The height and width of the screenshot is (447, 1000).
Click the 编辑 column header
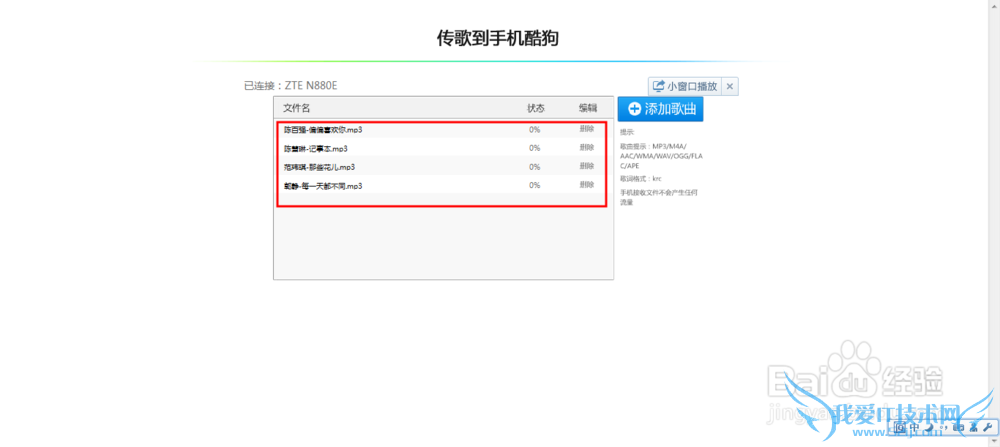(x=588, y=108)
